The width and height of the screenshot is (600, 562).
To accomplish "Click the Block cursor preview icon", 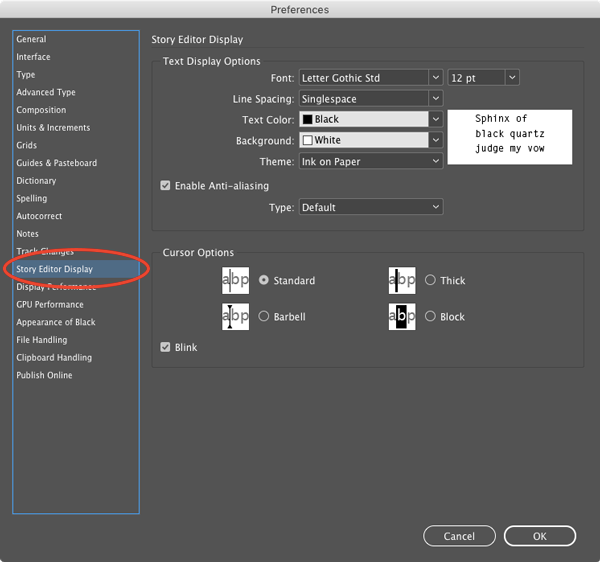I will point(402,317).
